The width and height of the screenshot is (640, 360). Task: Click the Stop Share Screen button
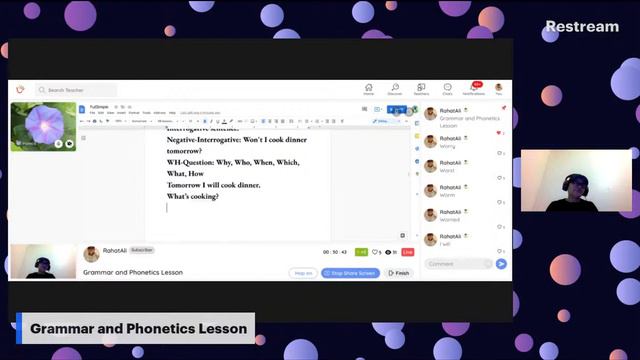pyautogui.click(x=350, y=273)
